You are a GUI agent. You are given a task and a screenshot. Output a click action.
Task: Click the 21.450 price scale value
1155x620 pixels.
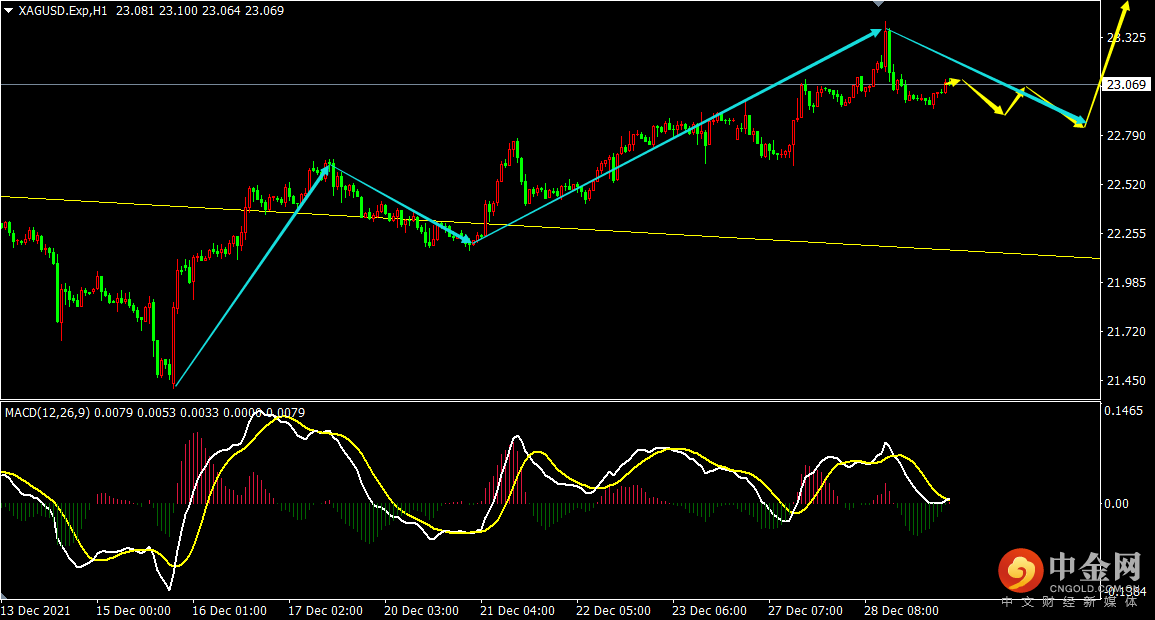(x=1126, y=381)
